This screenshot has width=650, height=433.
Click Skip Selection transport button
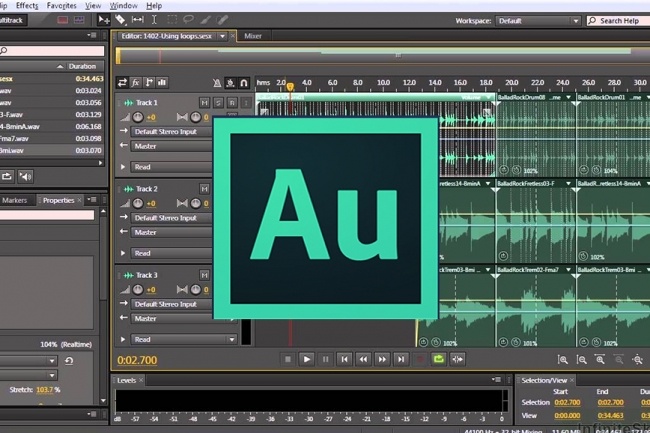click(458, 359)
